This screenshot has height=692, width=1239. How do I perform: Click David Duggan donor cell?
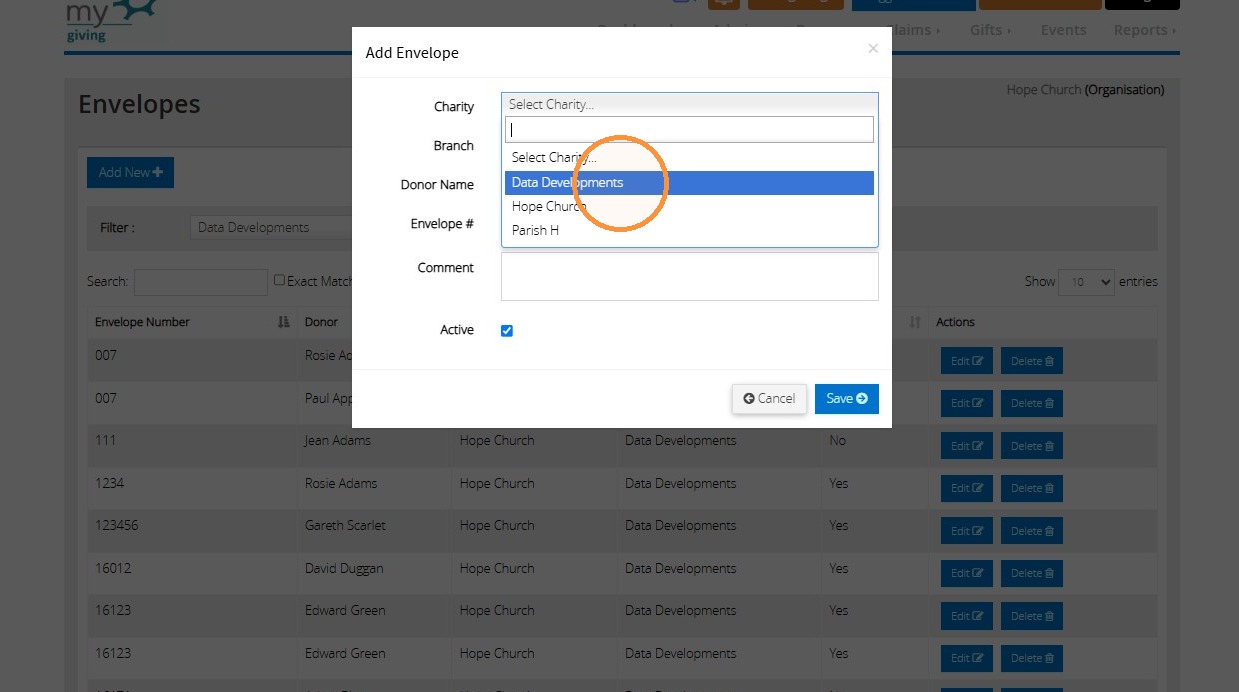click(x=344, y=568)
